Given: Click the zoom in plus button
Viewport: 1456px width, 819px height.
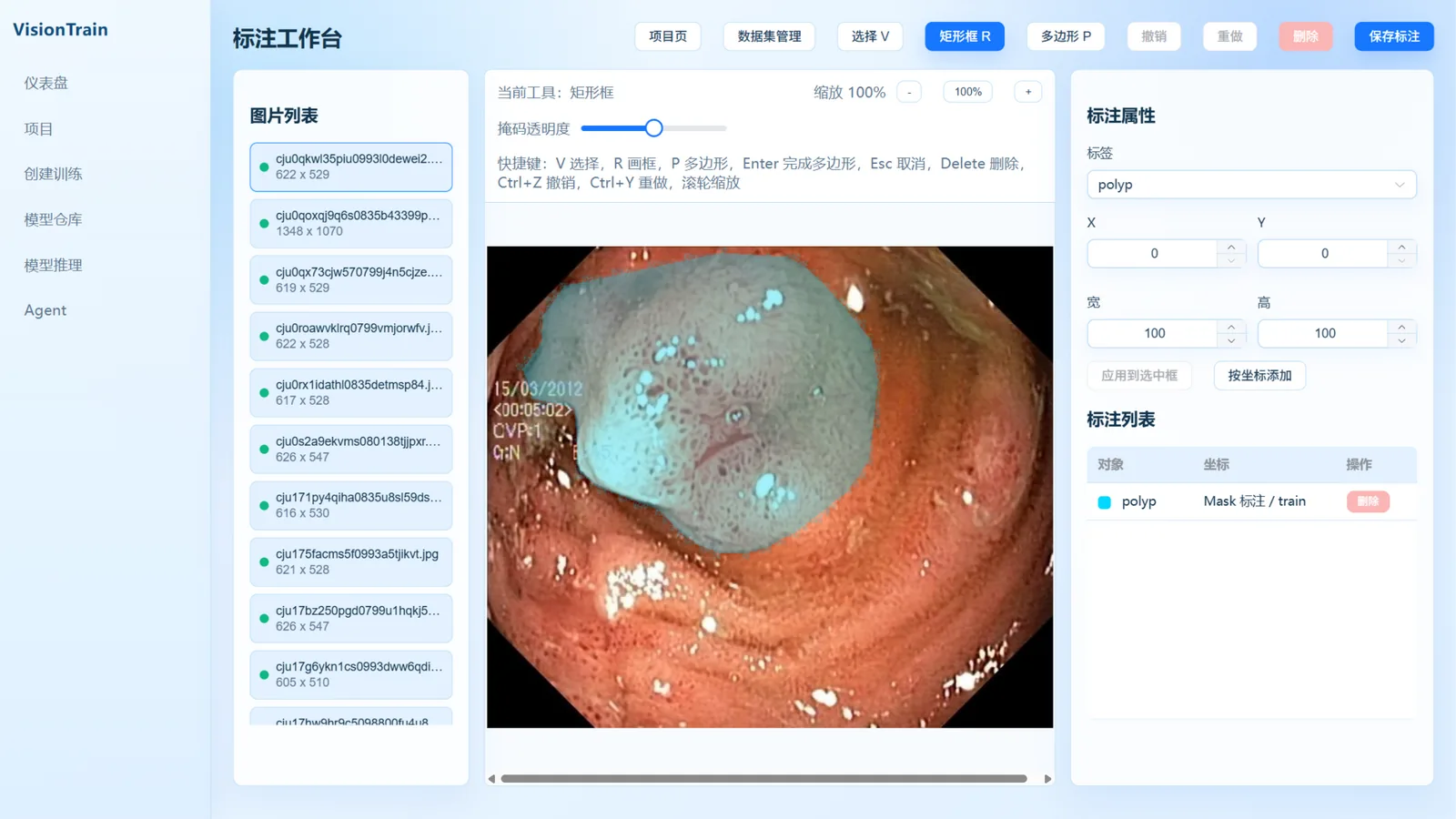Looking at the screenshot, I should tap(1028, 92).
